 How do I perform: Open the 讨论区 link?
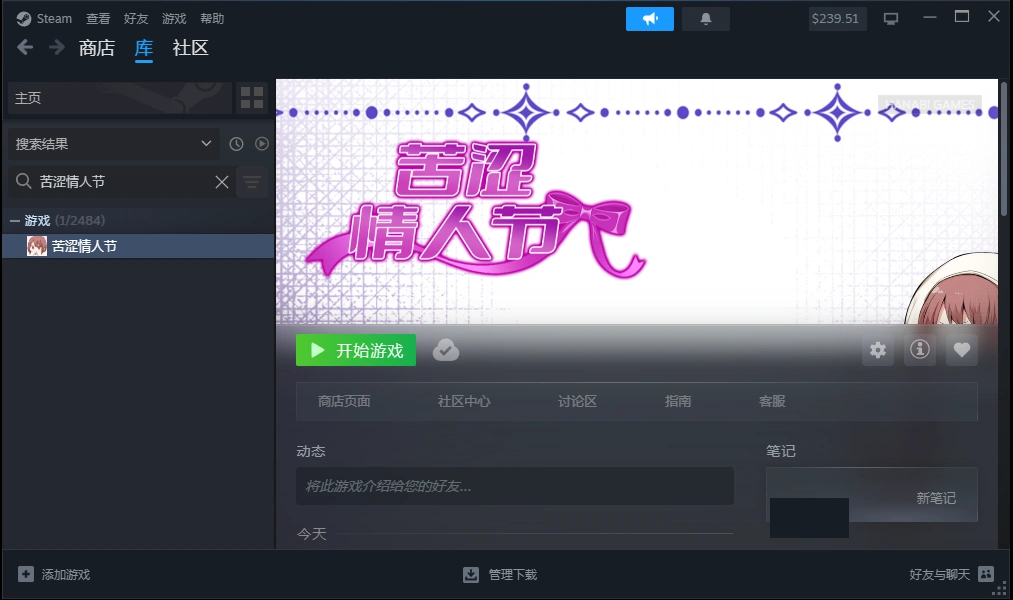pos(578,401)
